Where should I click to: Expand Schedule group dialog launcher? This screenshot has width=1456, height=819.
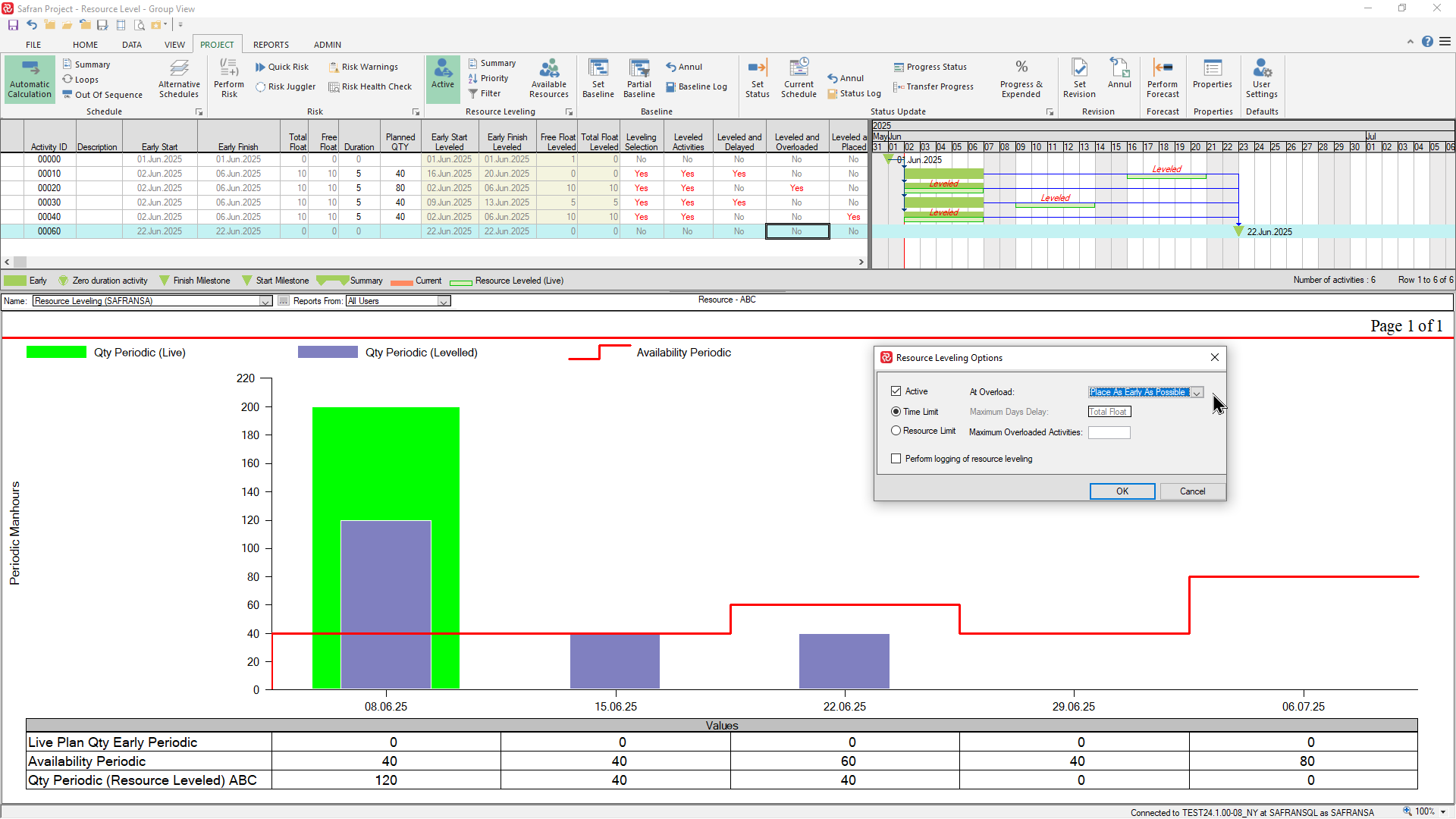tap(199, 112)
